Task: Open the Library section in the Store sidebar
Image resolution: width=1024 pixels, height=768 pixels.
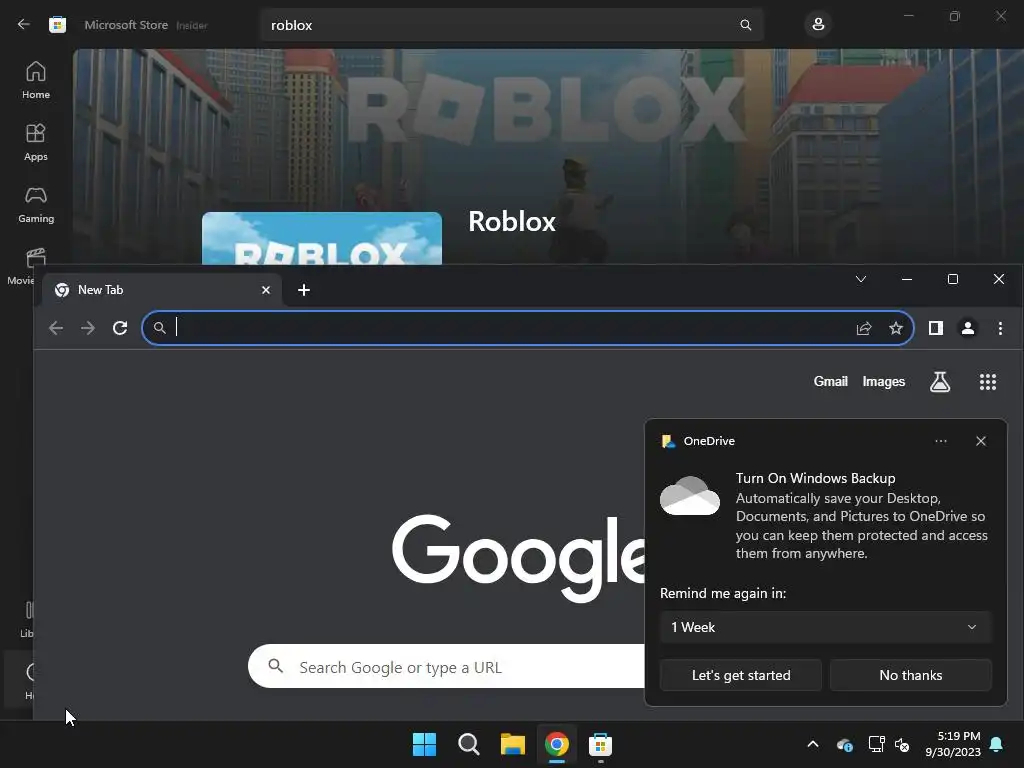Action: (x=27, y=618)
